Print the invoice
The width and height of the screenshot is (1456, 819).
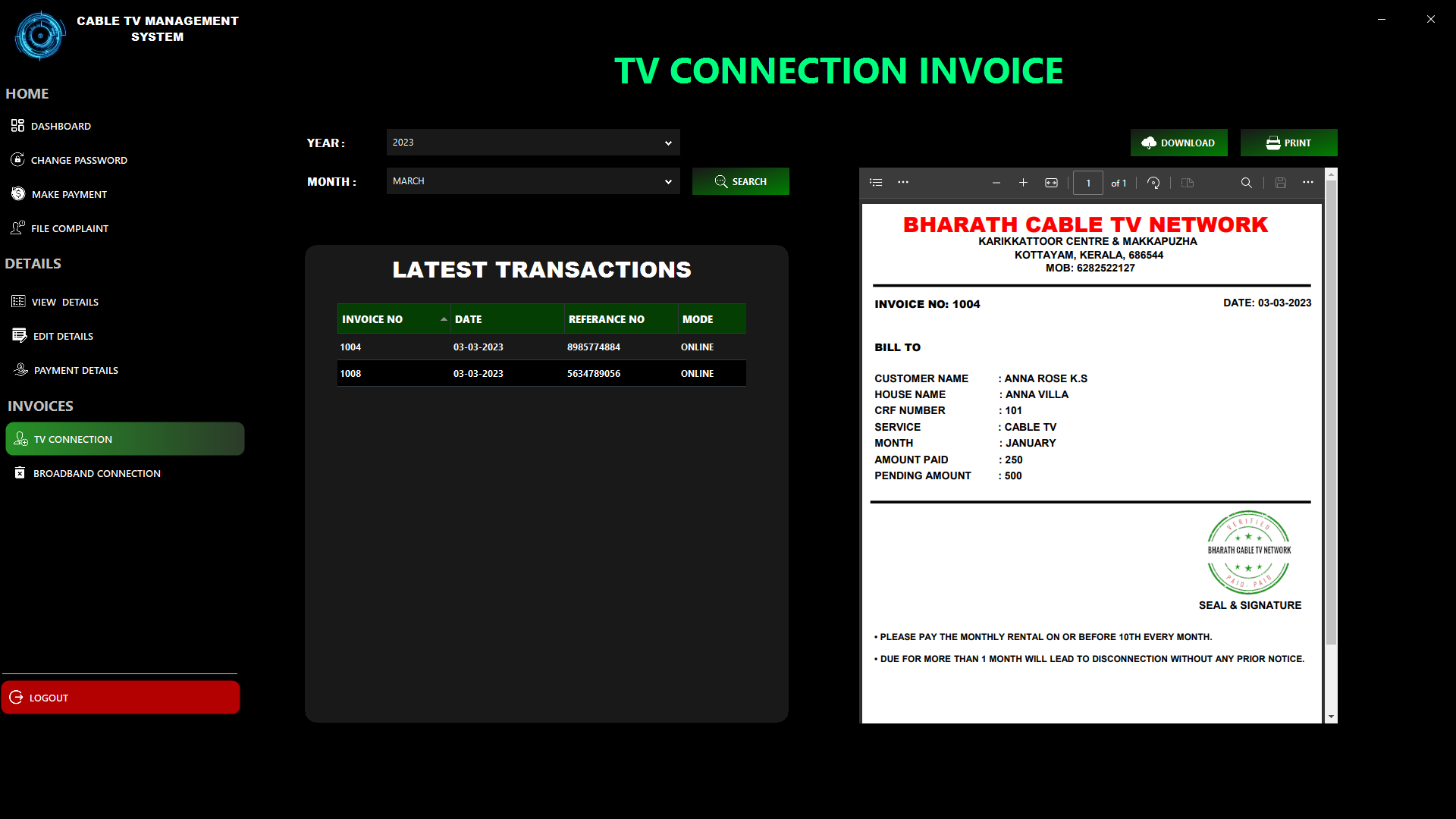pos(1288,143)
